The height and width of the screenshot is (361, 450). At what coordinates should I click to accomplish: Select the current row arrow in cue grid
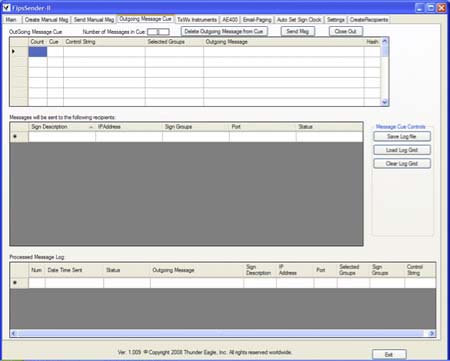point(13,51)
